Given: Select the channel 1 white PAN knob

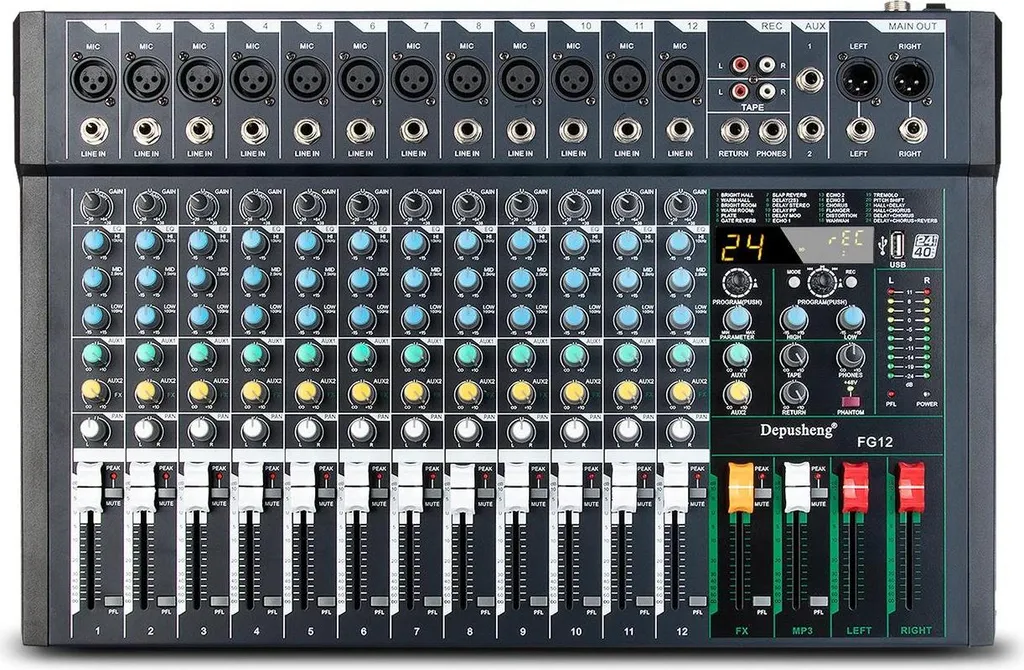Looking at the screenshot, I should pyautogui.click(x=95, y=430).
